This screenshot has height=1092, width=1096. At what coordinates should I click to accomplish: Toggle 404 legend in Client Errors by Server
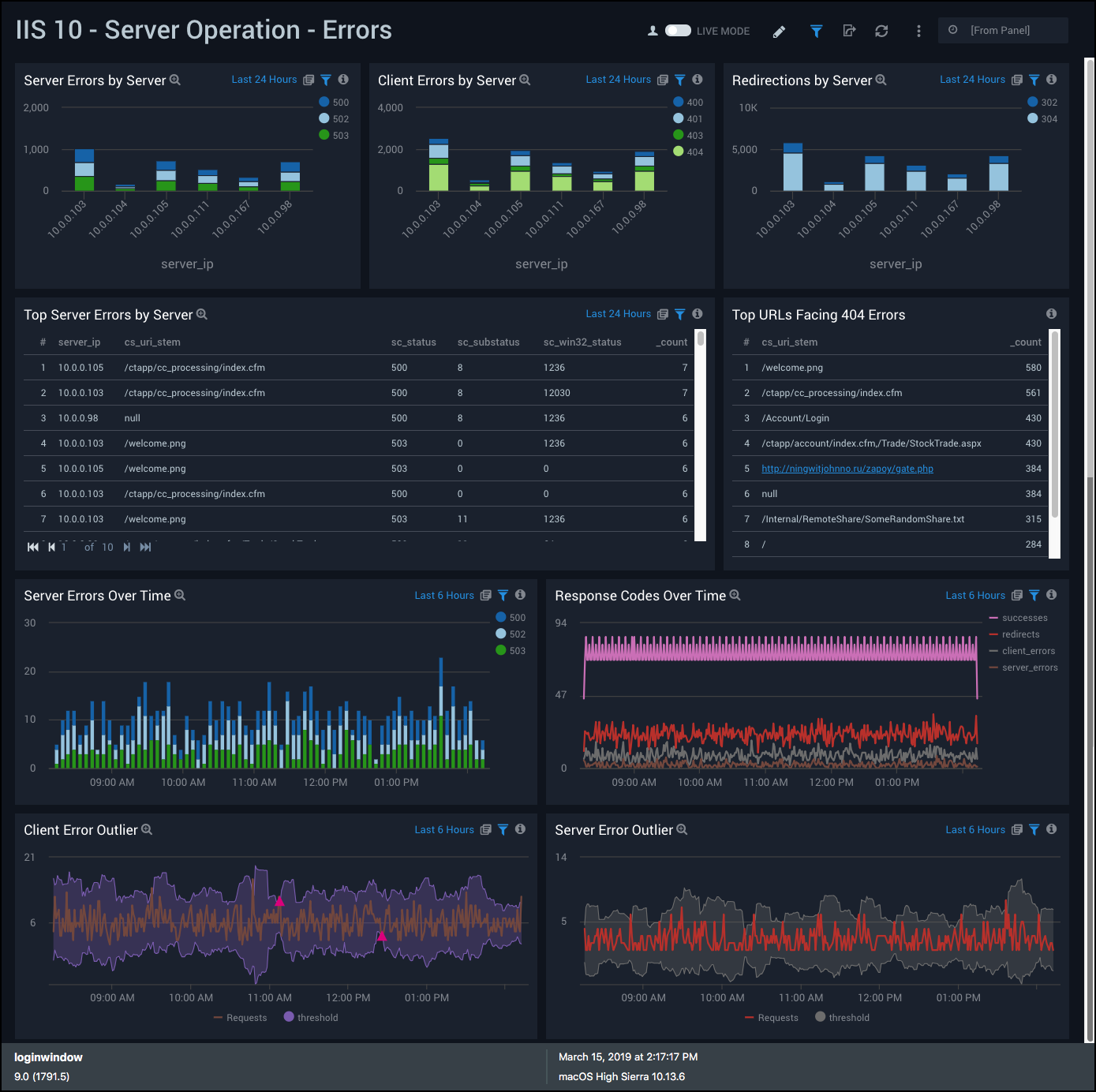688,152
